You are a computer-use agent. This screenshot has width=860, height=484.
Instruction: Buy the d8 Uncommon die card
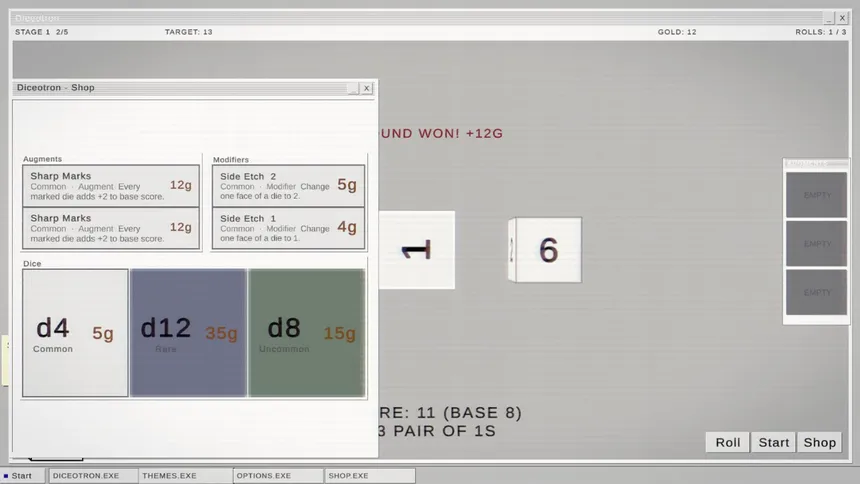coord(307,333)
